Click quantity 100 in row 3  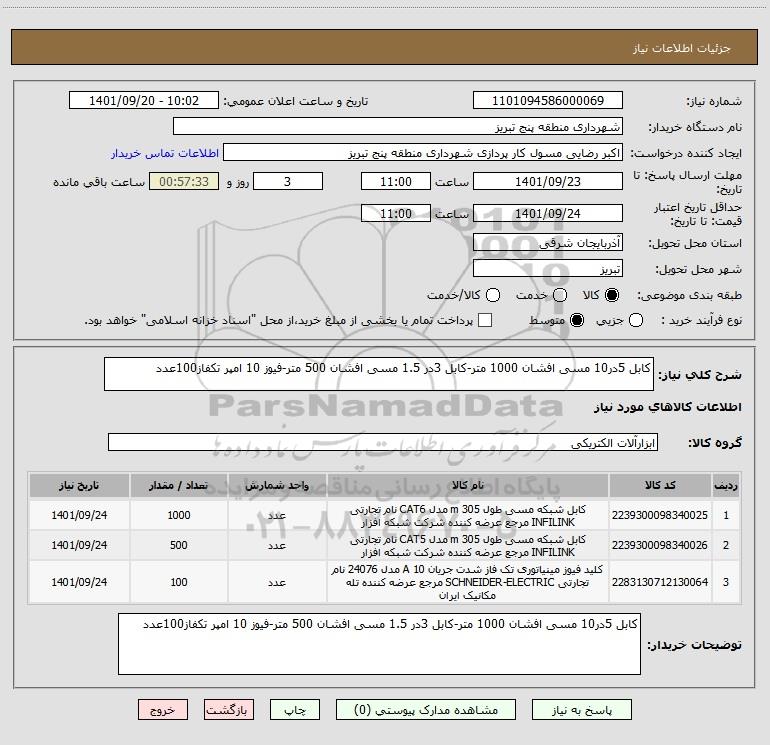[x=179, y=582]
